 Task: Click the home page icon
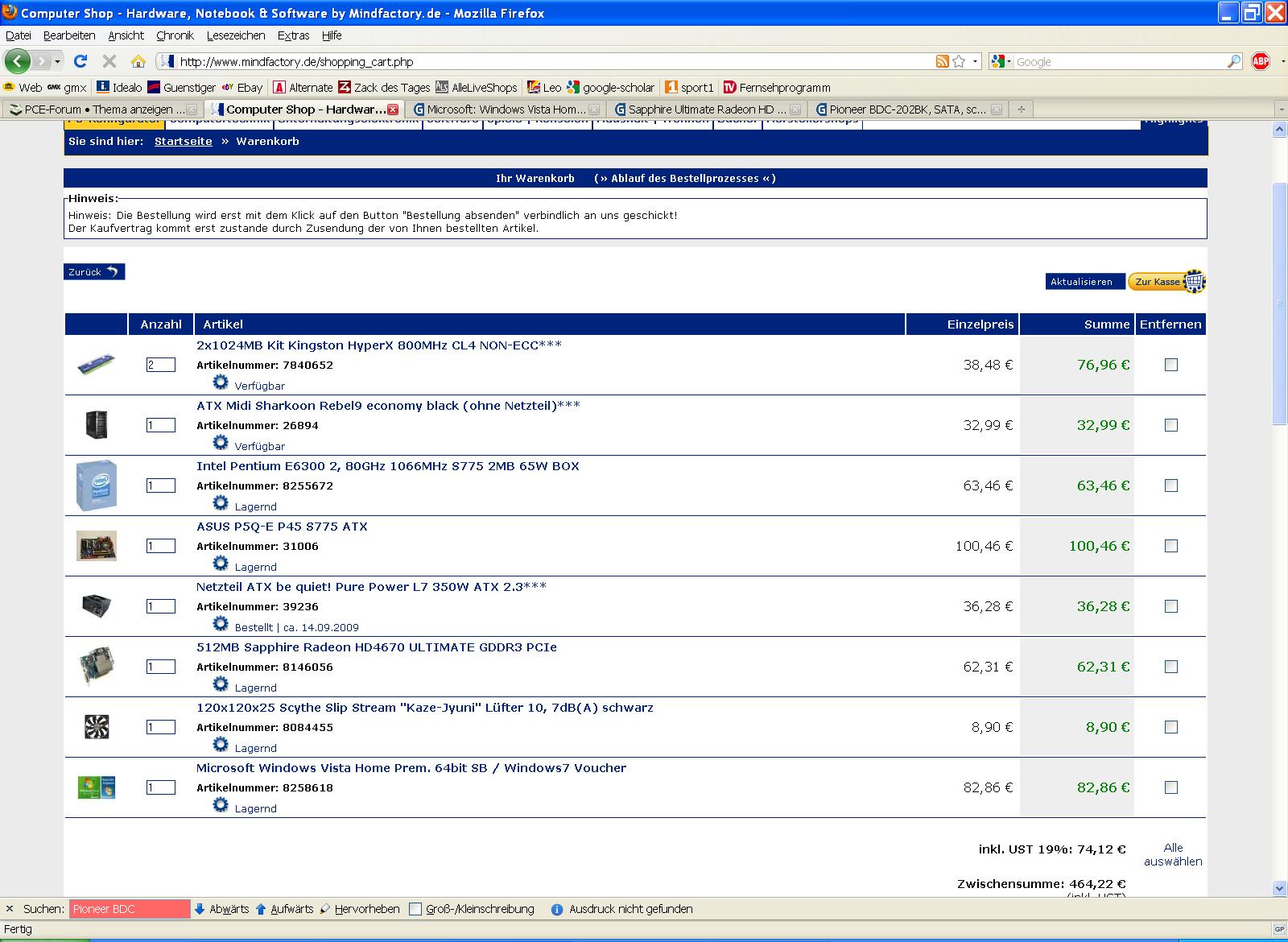(x=138, y=61)
